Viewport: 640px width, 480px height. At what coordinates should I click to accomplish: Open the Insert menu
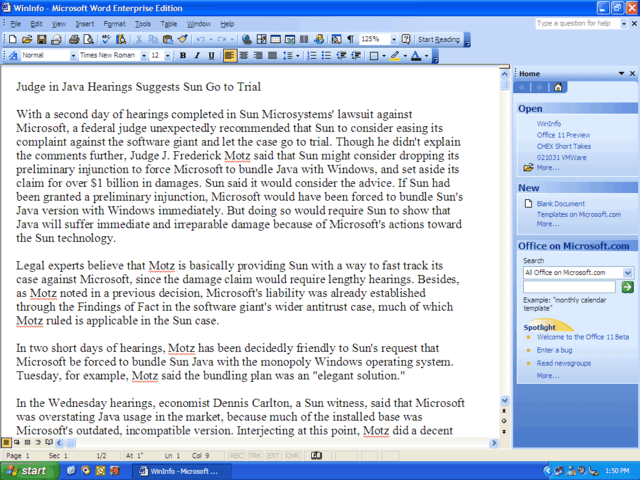pyautogui.click(x=84, y=24)
